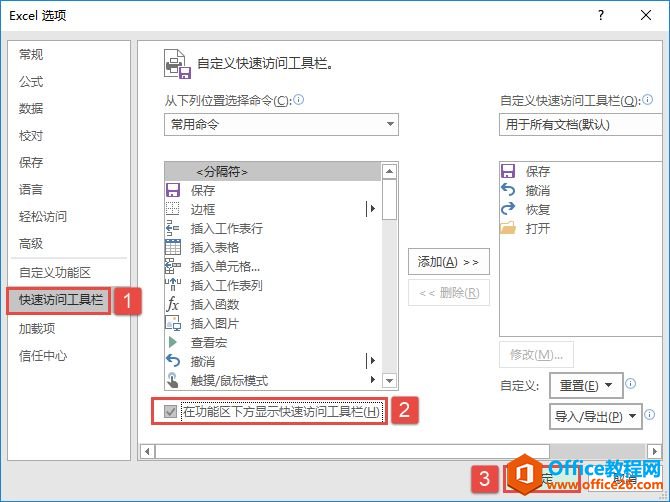Open the 加载项 category

click(x=37, y=328)
